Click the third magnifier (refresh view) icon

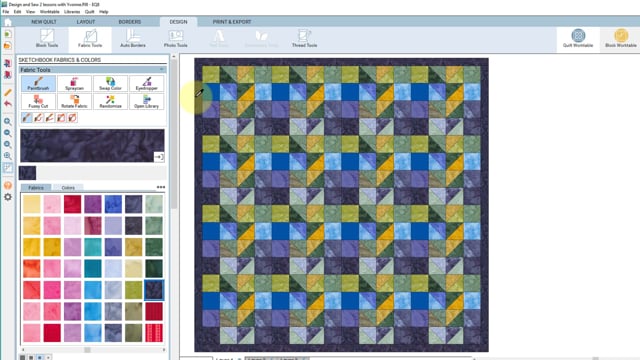(8, 144)
